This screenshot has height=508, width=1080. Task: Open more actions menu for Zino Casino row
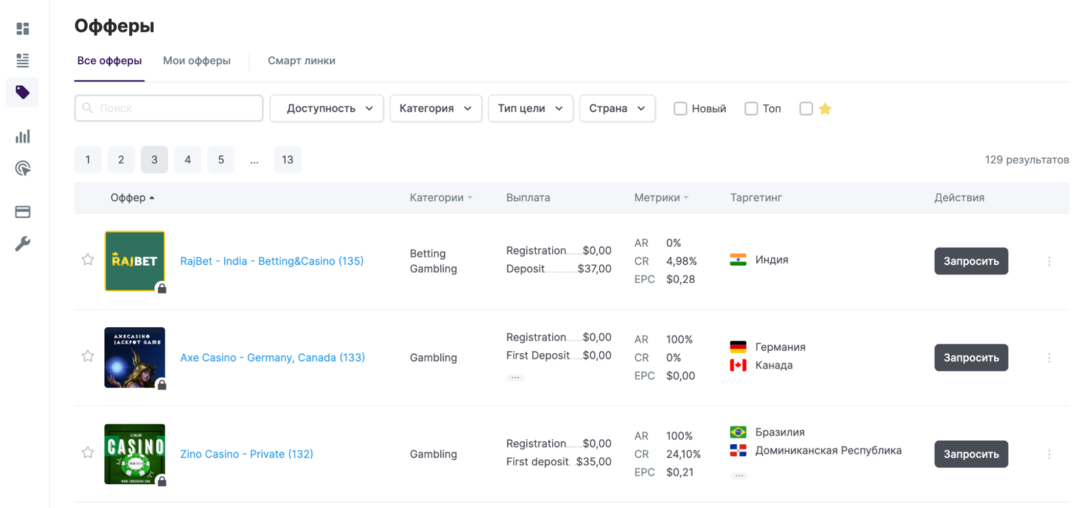1049,454
